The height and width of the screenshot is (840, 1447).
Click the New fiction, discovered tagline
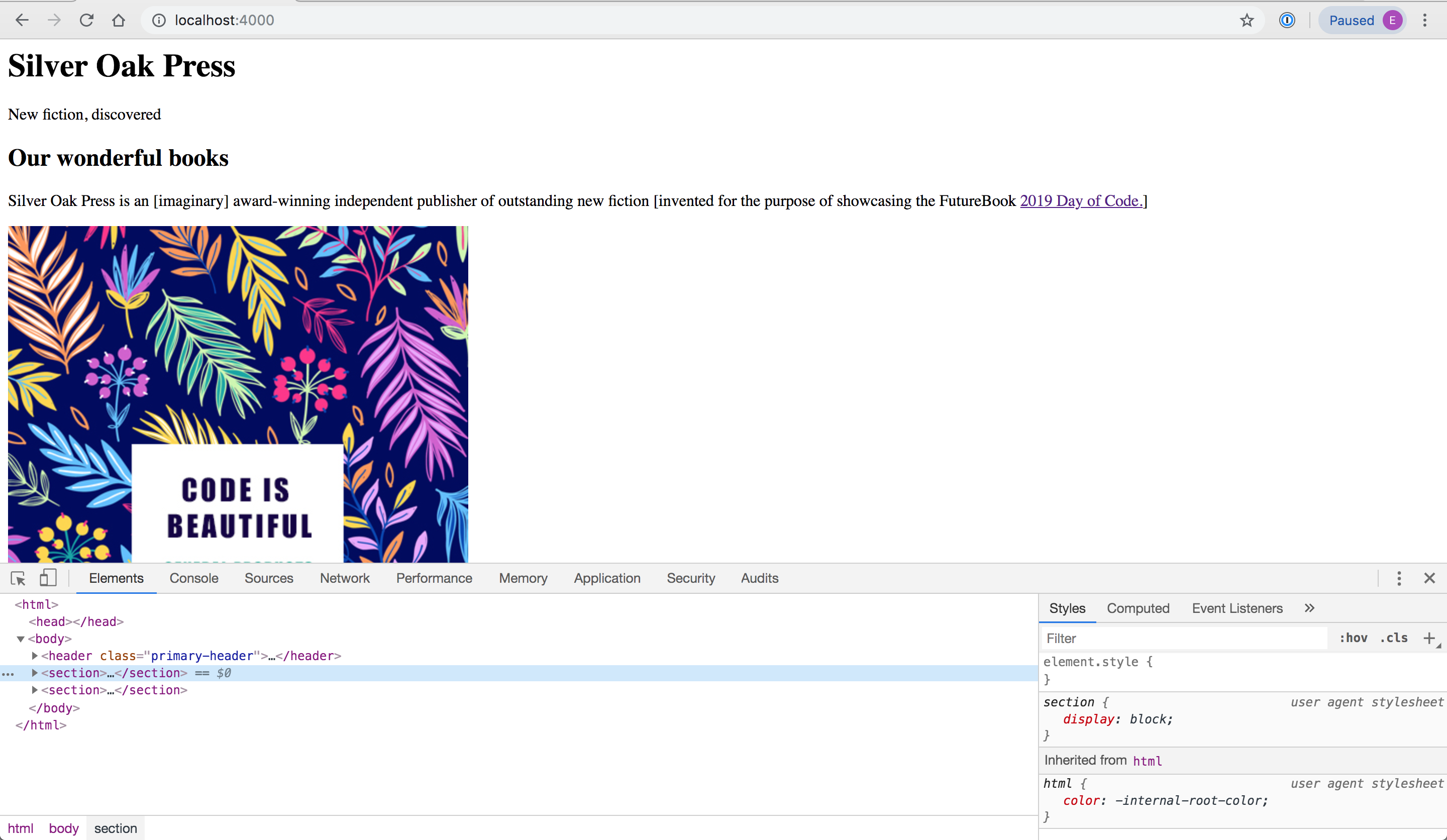[84, 114]
